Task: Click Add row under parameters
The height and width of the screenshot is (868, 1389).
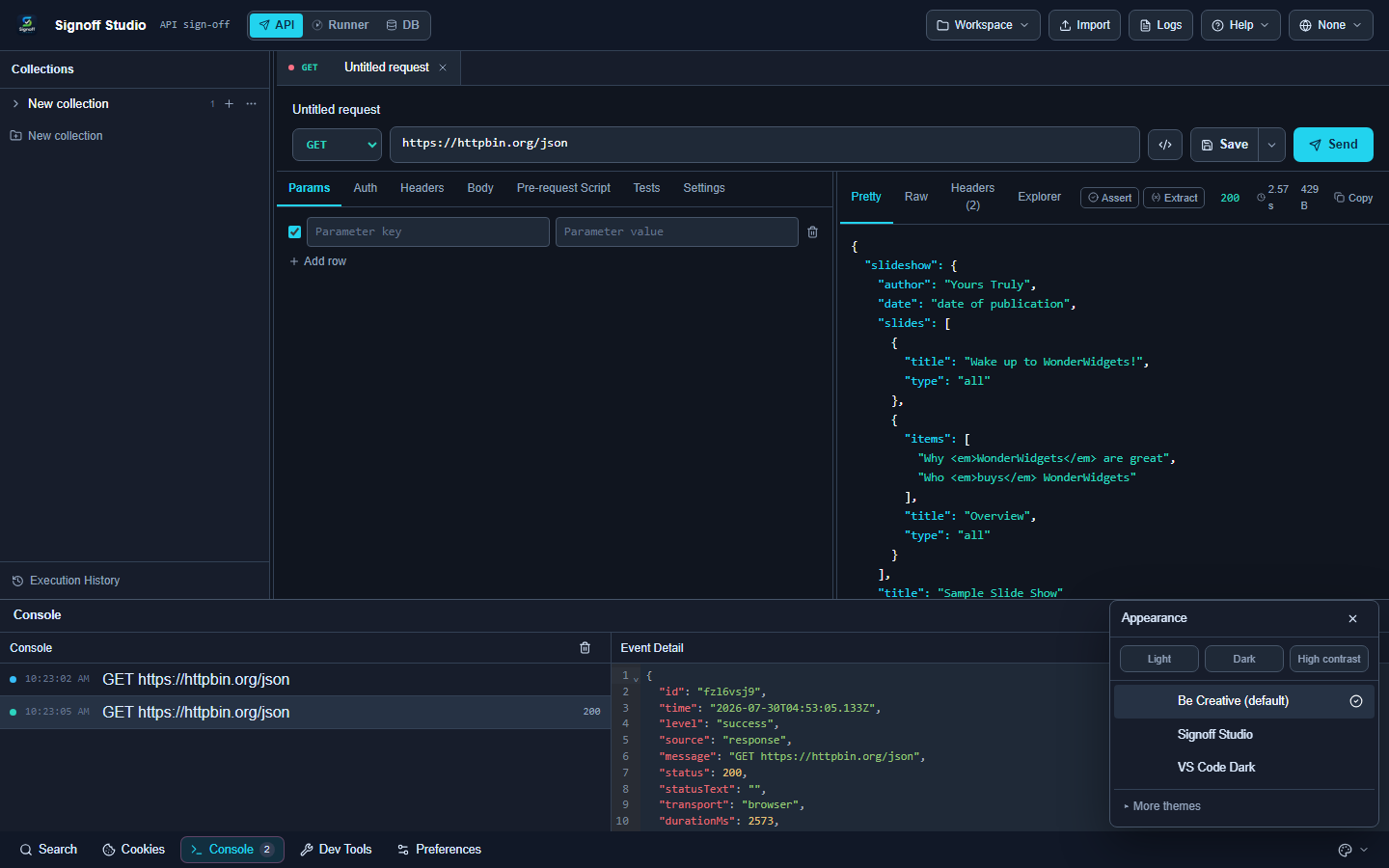Action: pyautogui.click(x=318, y=261)
